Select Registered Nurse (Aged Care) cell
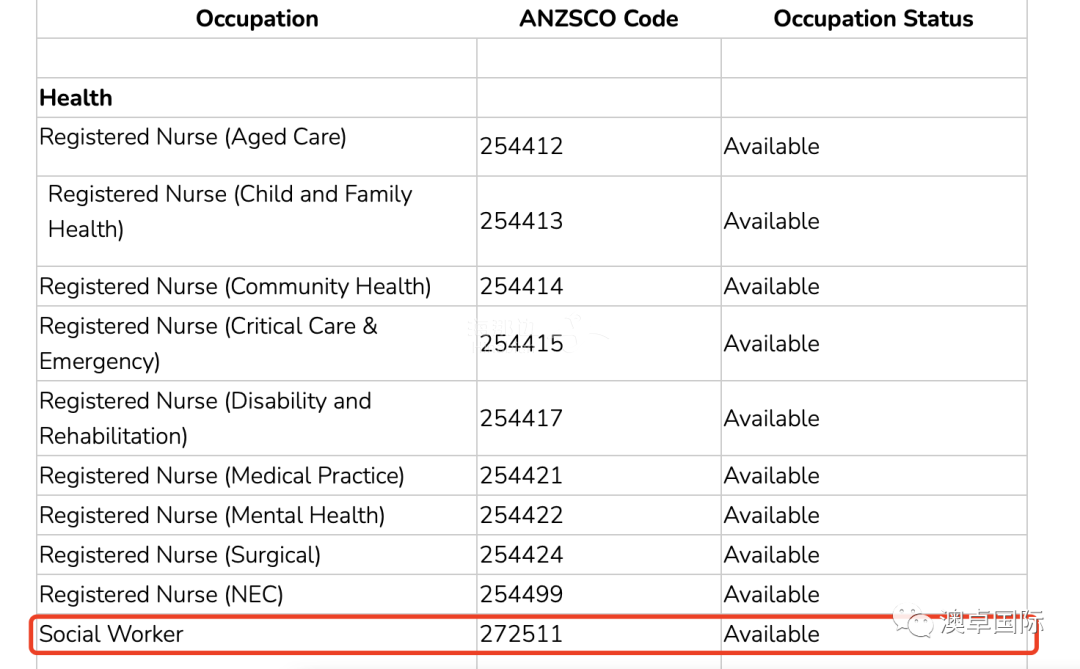Screen dimensions: 1080x669 point(193,137)
